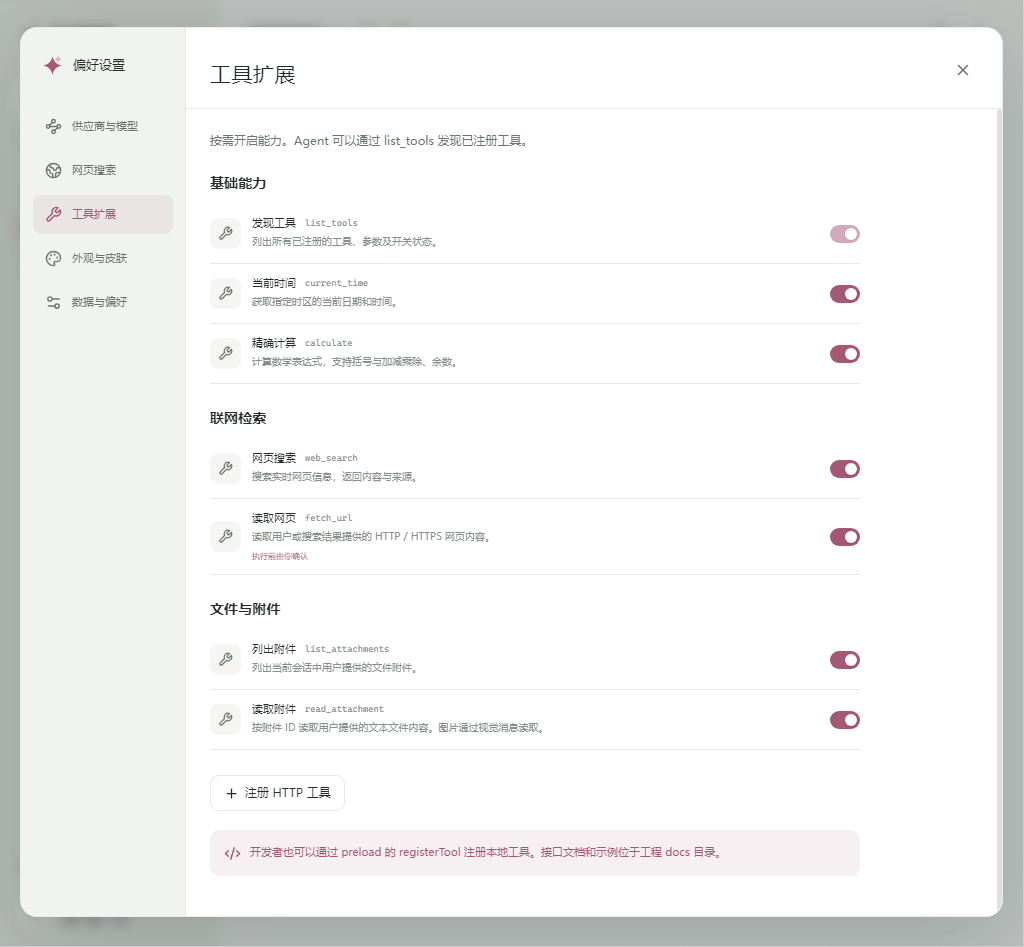Click the wrench icon for 当前时间

point(225,293)
